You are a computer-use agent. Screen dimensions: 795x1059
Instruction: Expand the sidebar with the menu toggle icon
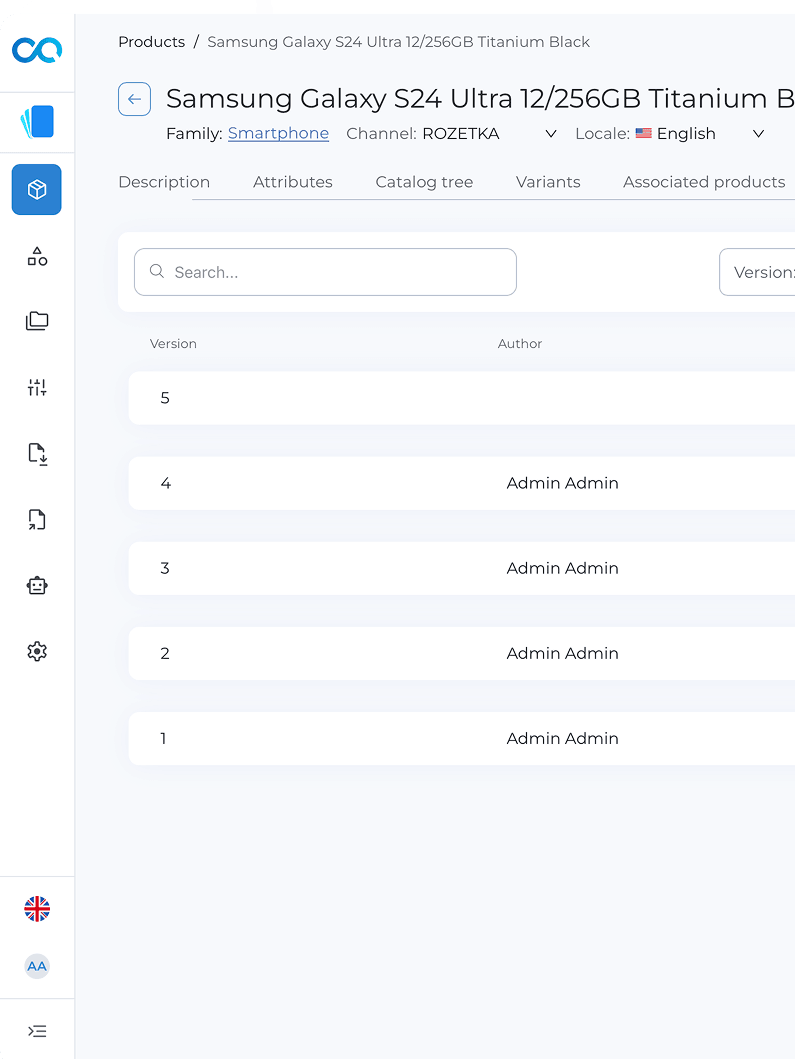tap(37, 1031)
